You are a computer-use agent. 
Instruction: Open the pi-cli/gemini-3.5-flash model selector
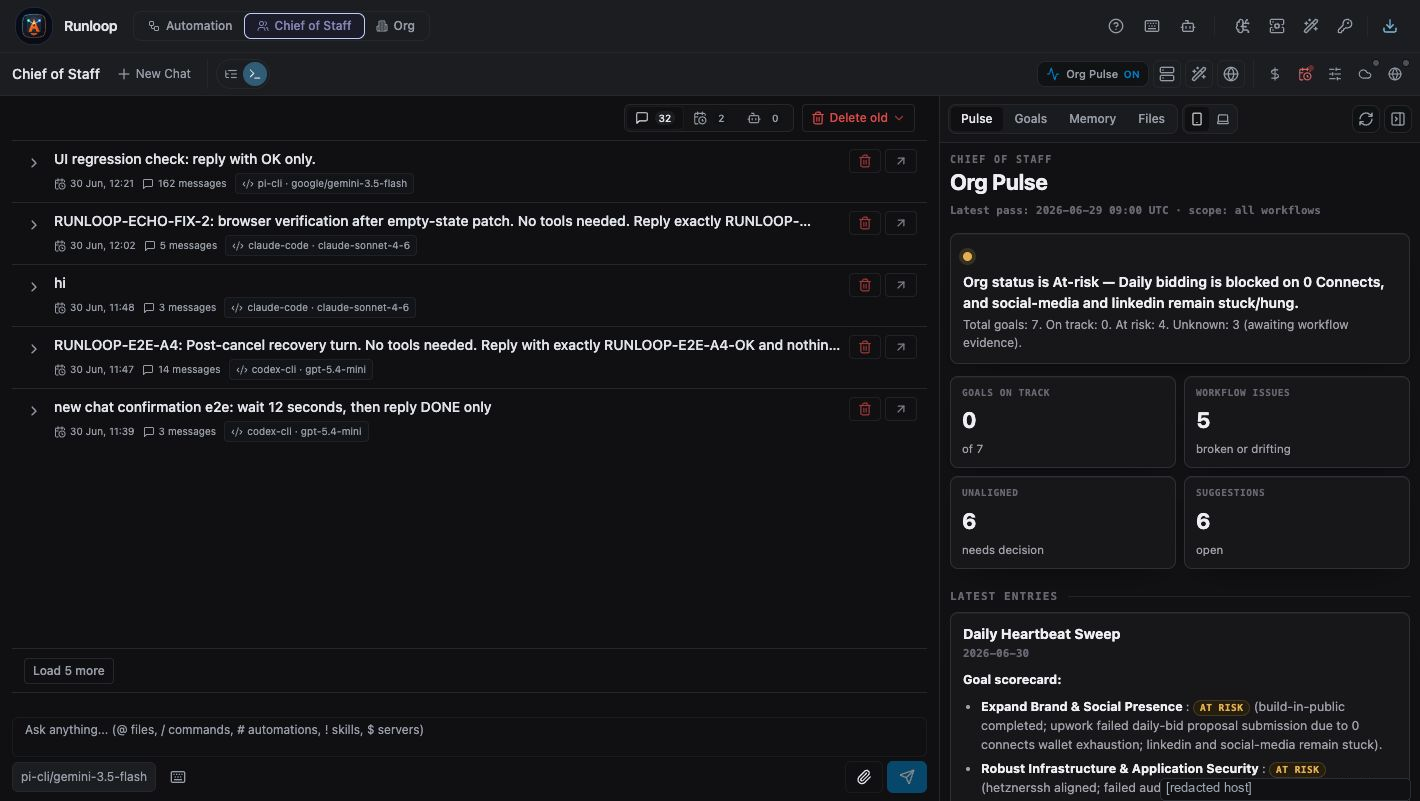84,777
